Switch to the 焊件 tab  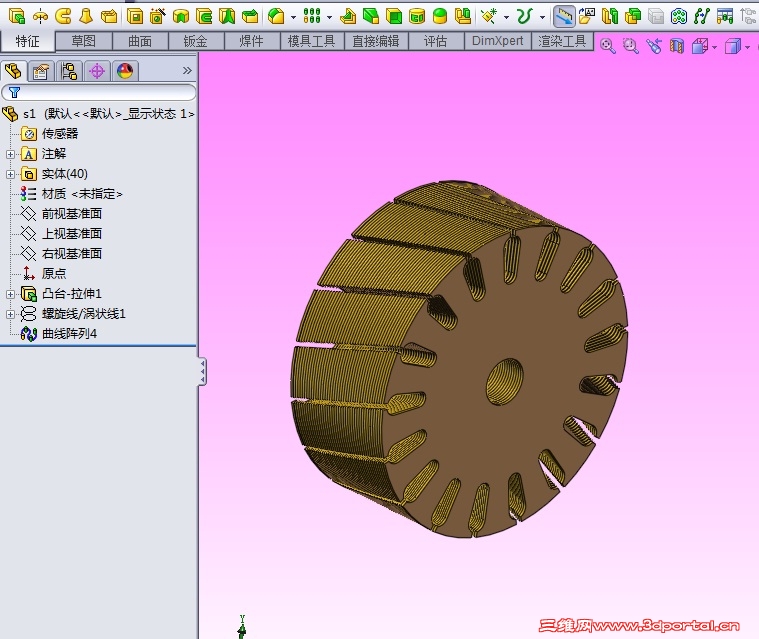(x=252, y=41)
